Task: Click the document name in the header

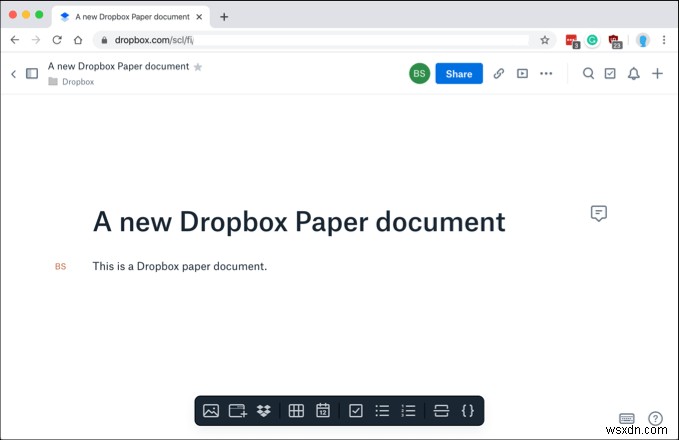Action: pos(118,66)
